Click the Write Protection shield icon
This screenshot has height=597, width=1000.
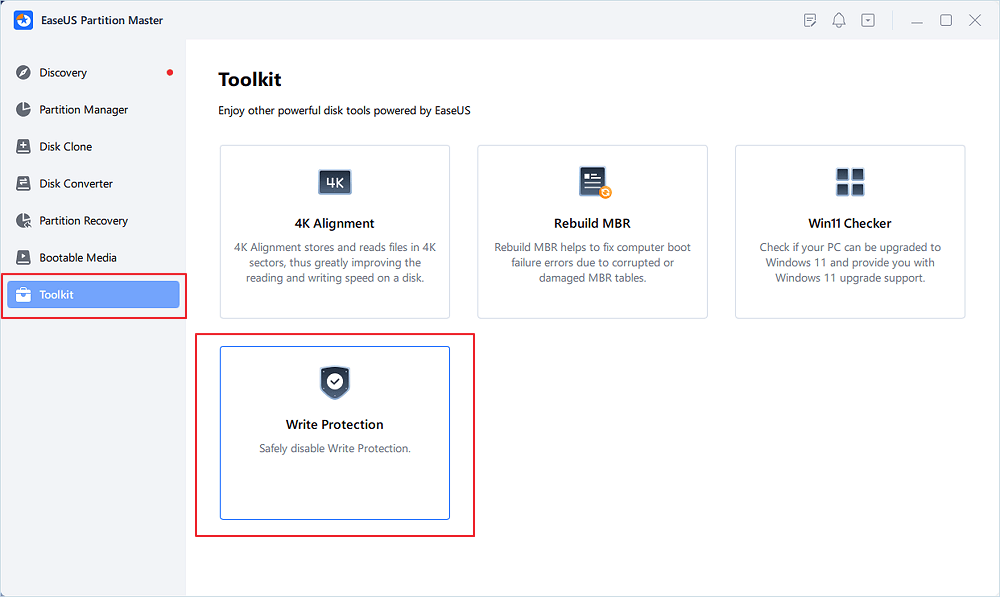coord(335,382)
